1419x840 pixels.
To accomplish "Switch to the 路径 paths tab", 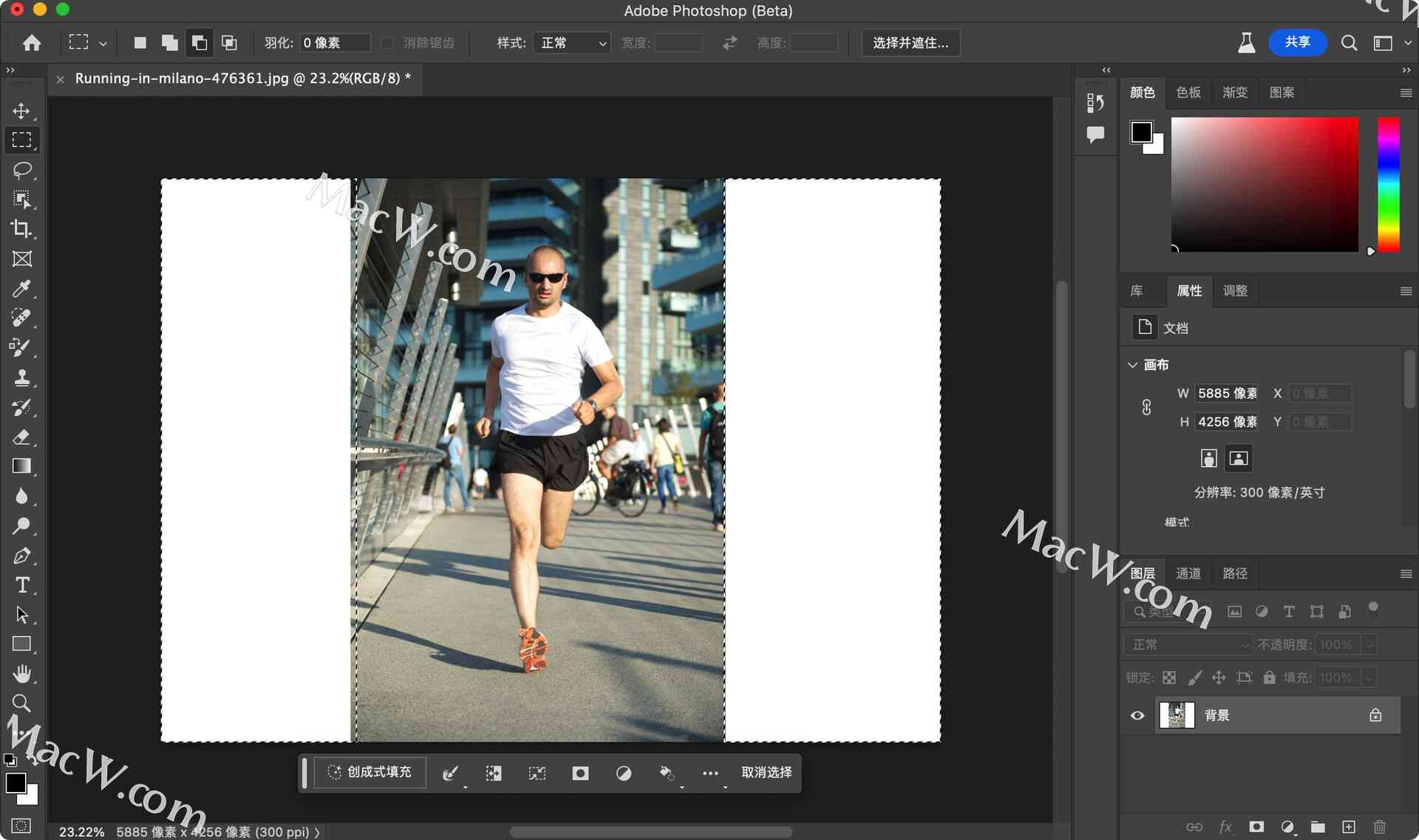I will coord(1234,574).
